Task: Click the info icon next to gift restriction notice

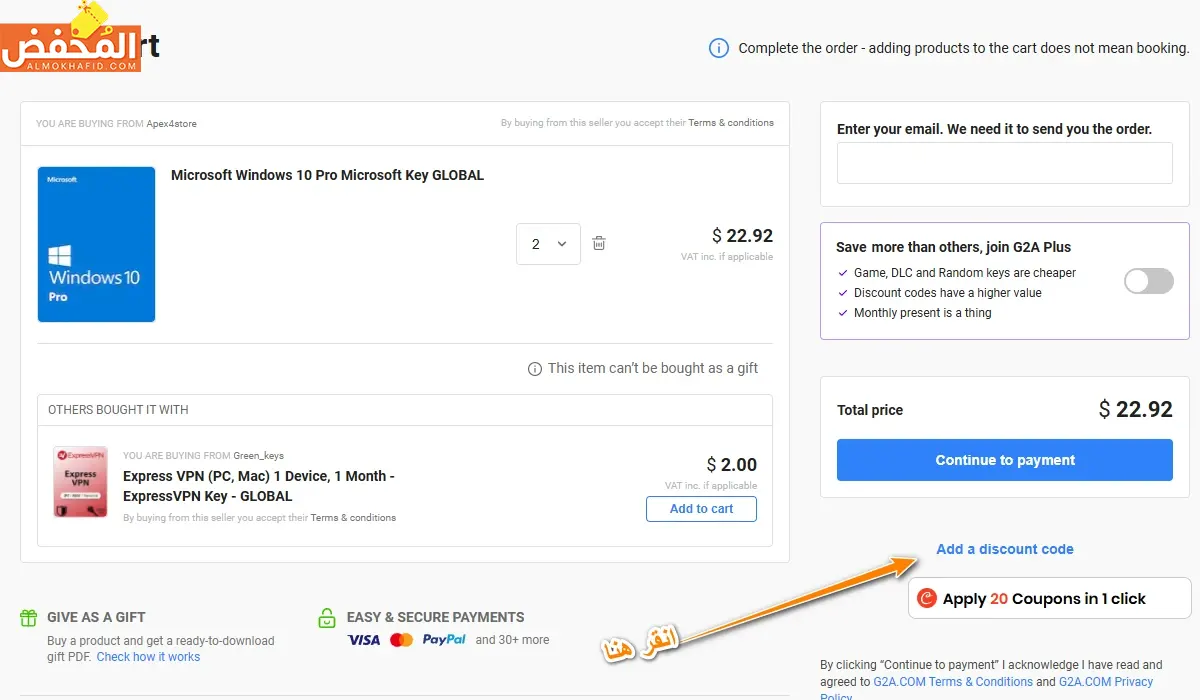Action: (535, 369)
